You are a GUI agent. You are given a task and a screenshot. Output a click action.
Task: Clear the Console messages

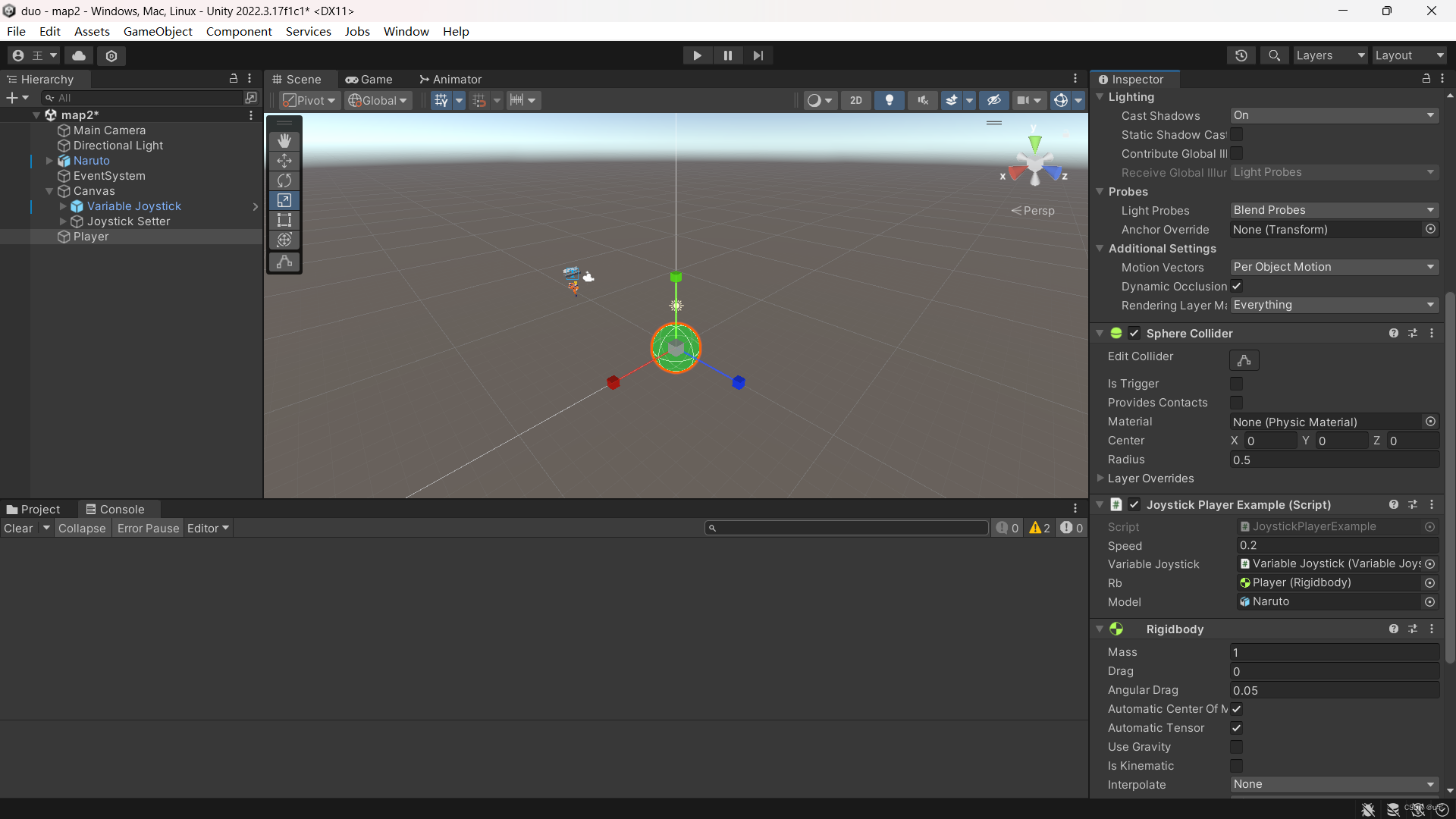pyautogui.click(x=18, y=528)
